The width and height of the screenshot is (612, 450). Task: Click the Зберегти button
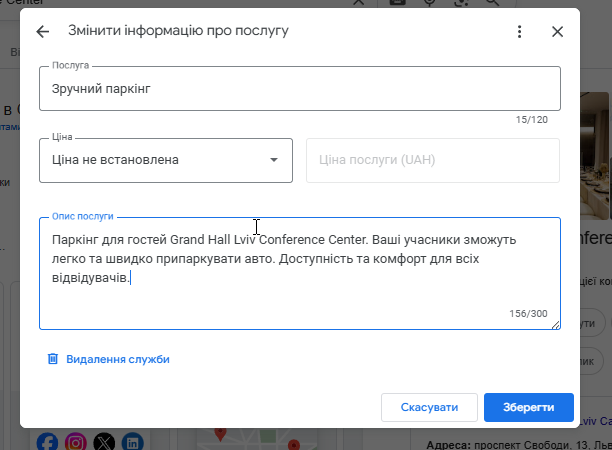pos(529,407)
